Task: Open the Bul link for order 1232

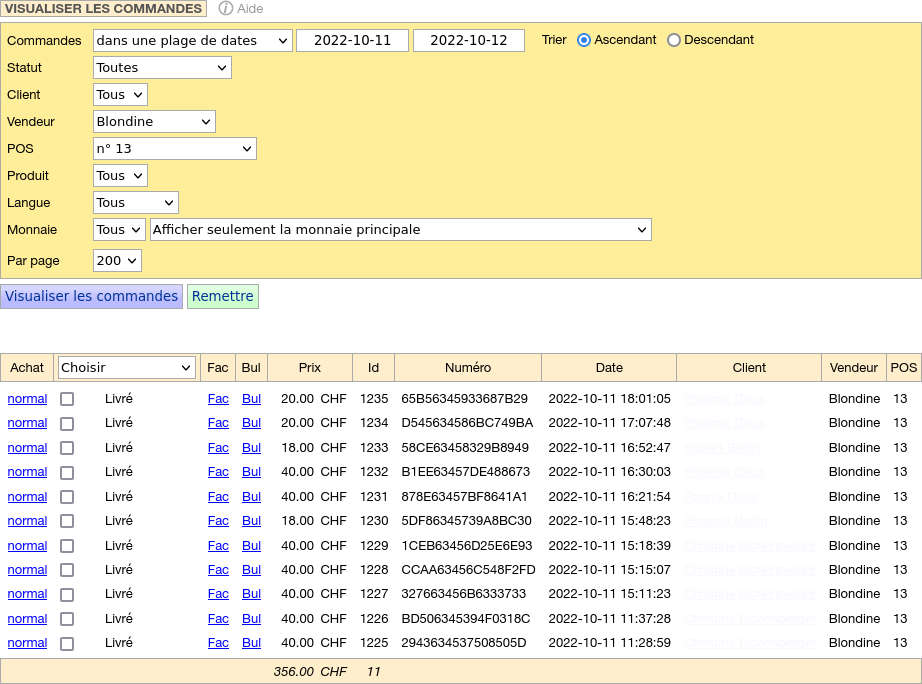Action: coord(251,472)
